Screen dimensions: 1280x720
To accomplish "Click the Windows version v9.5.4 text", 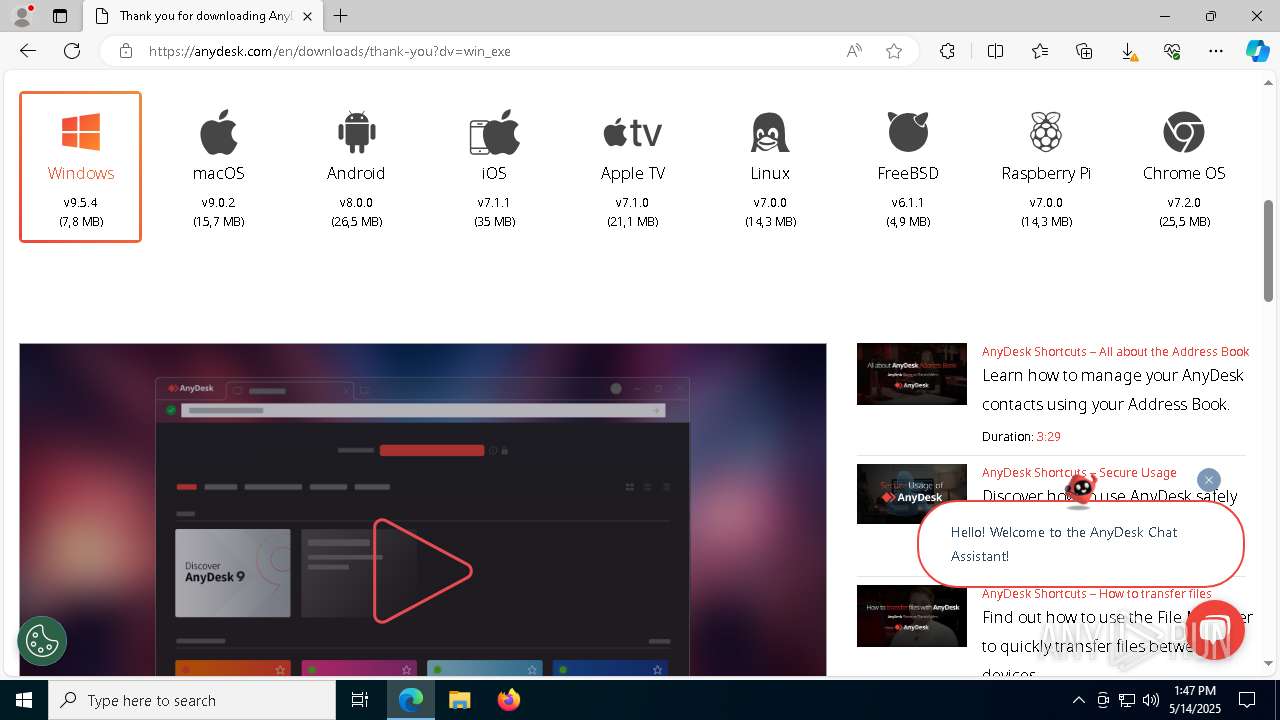I will point(80,203).
